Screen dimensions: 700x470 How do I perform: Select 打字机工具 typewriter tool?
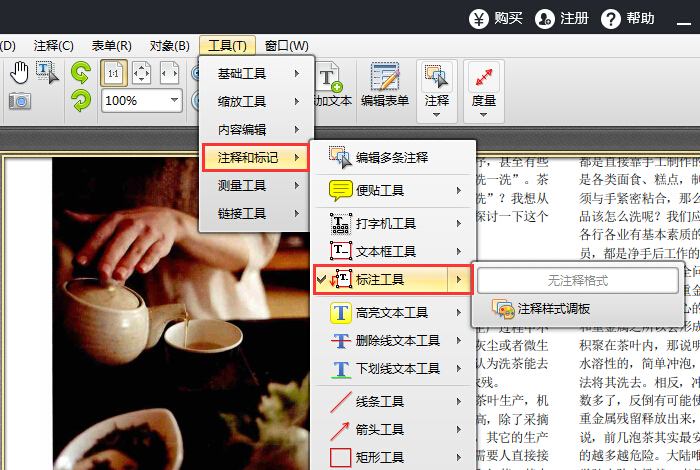tap(394, 224)
